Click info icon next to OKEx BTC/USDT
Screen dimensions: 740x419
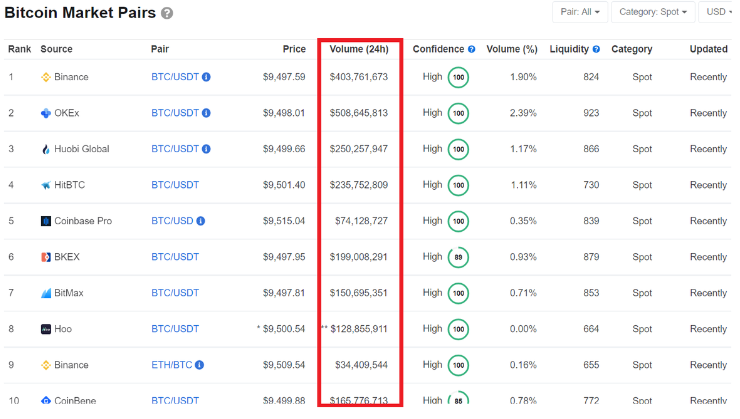pos(206,113)
